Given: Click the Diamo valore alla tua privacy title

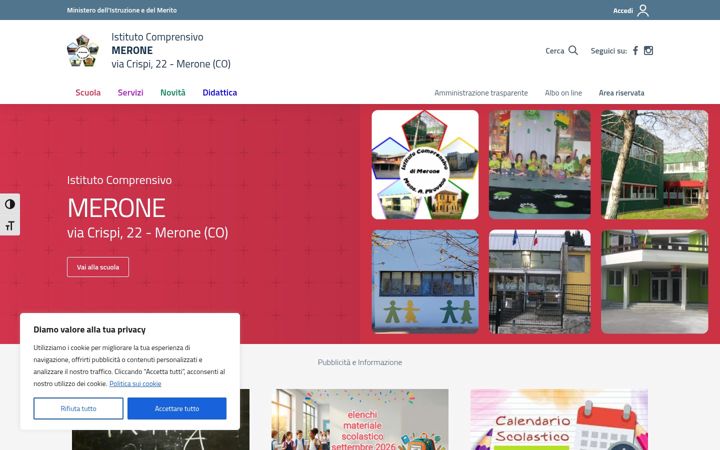Looking at the screenshot, I should (90, 330).
